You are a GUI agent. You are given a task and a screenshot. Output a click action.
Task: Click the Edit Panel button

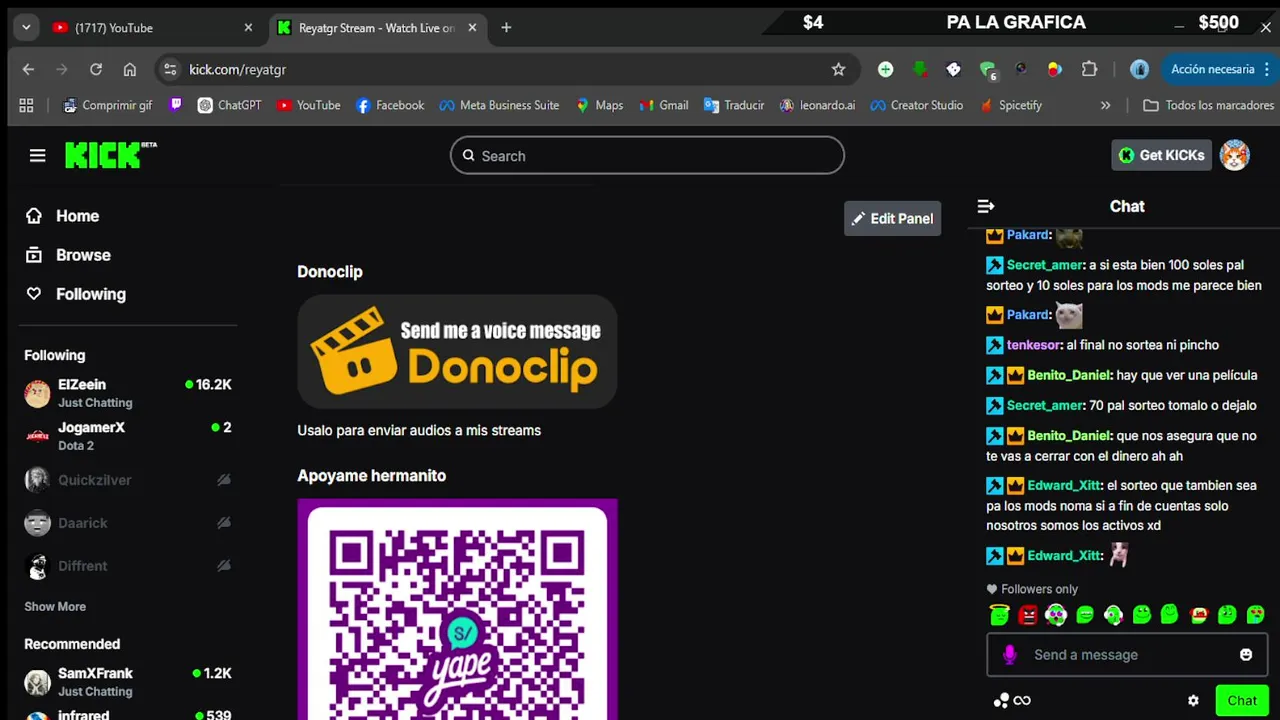[x=892, y=219]
